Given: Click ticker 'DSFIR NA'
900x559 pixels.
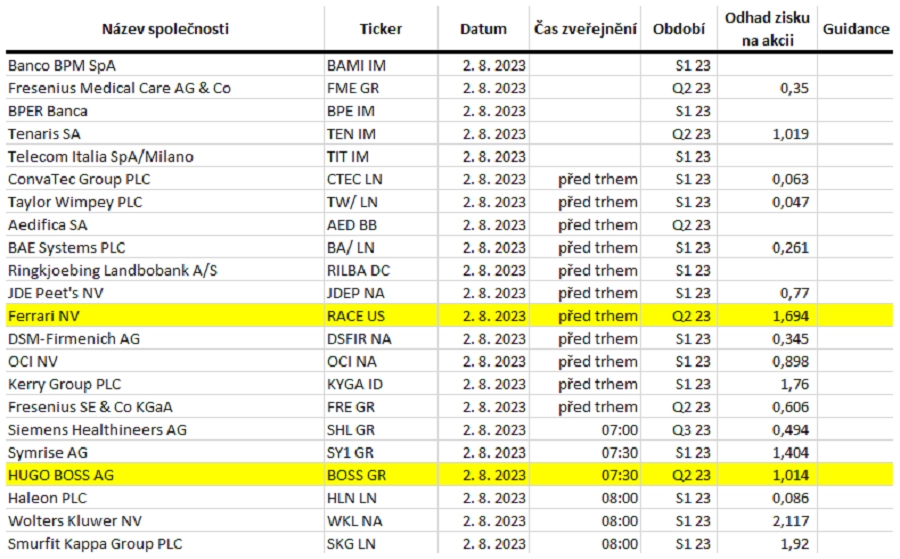Looking at the screenshot, I should pyautogui.click(x=359, y=339).
